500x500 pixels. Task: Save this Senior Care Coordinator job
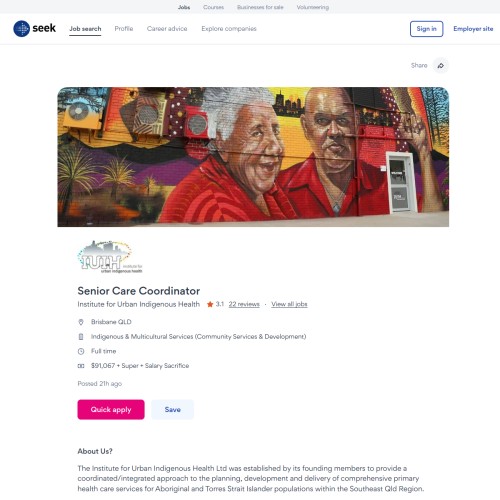[x=172, y=410]
